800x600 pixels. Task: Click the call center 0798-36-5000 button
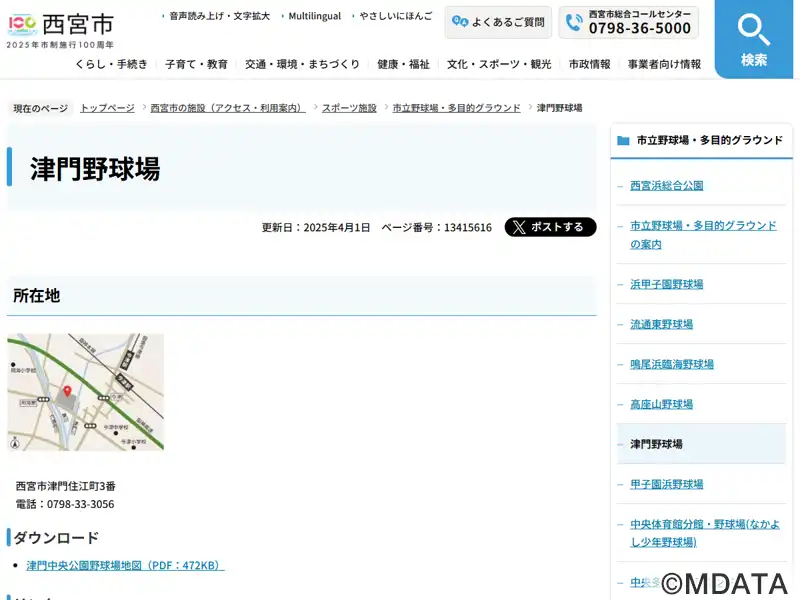pyautogui.click(x=629, y=22)
